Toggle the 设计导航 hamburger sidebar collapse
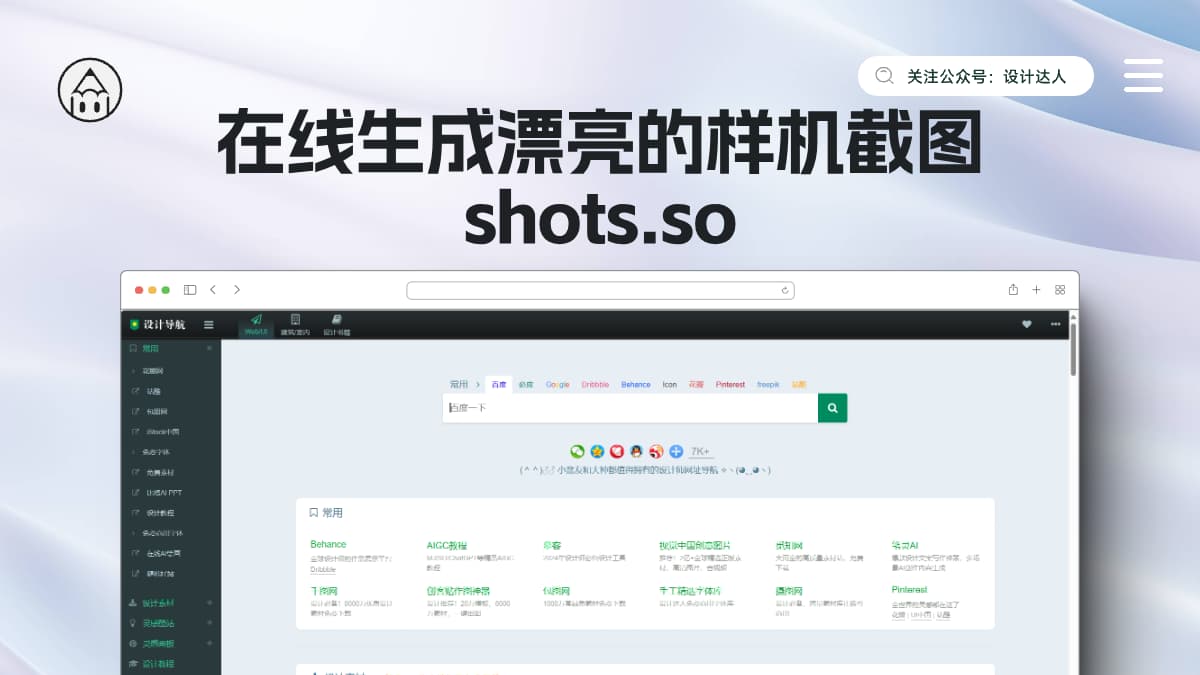Screen dimensions: 1200x675 tap(208, 324)
